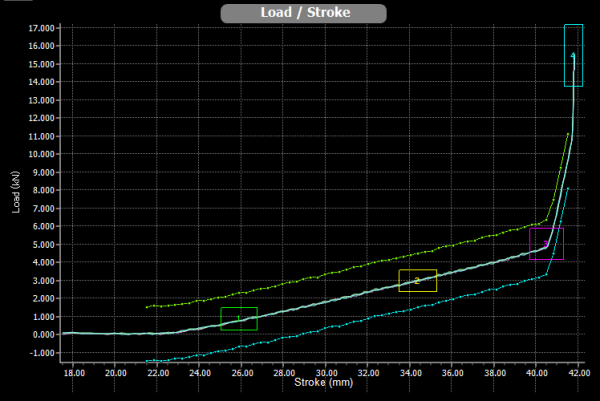Viewport: 600px width, 401px height.
Task: Click start of white measured curve at left
Action: tap(62, 333)
